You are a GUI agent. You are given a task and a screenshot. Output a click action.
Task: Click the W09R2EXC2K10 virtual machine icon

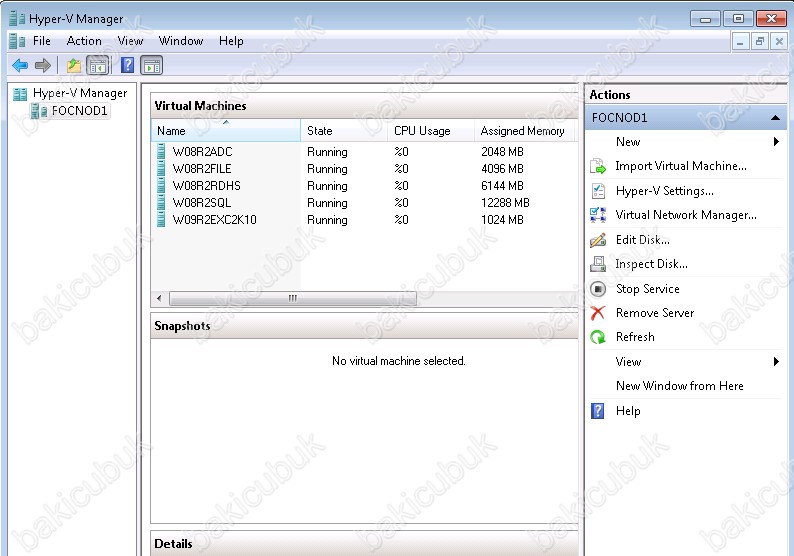[161, 219]
